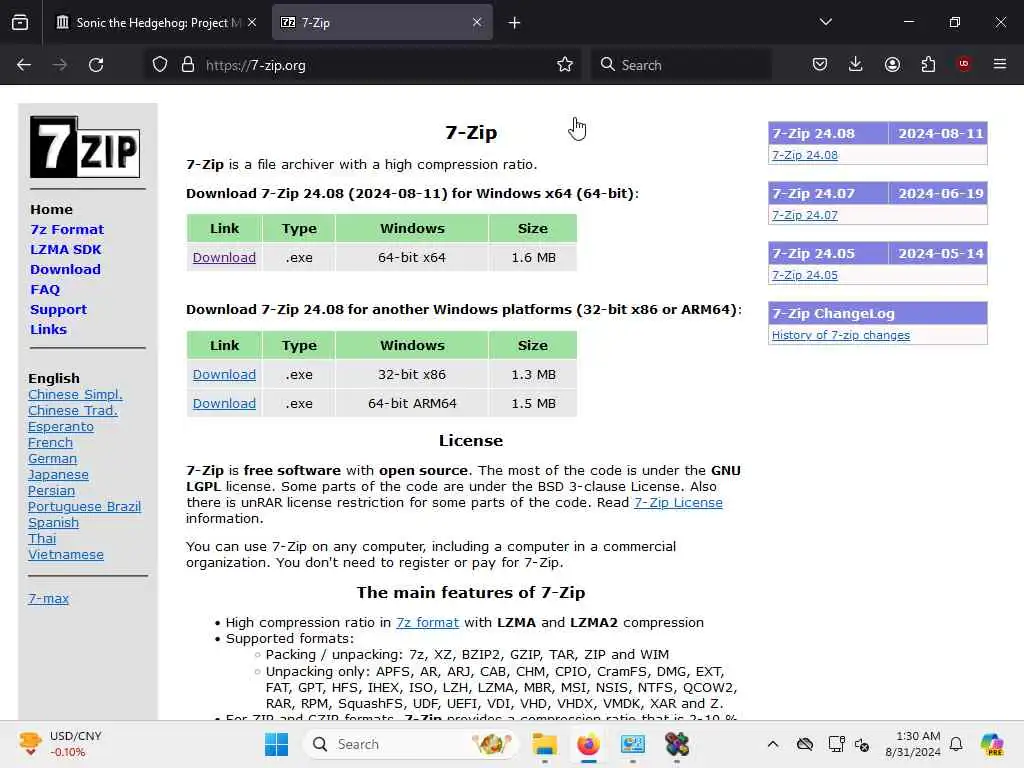
Task: Click the Firefox search box
Action: point(681,65)
